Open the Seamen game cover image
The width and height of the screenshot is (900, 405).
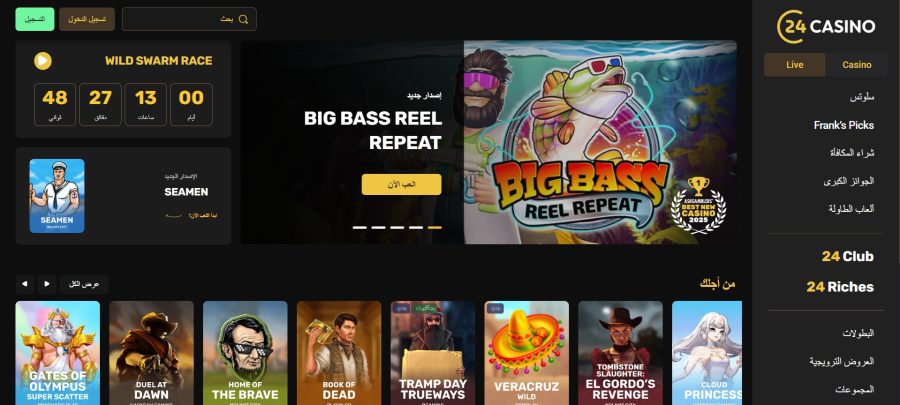pos(57,196)
